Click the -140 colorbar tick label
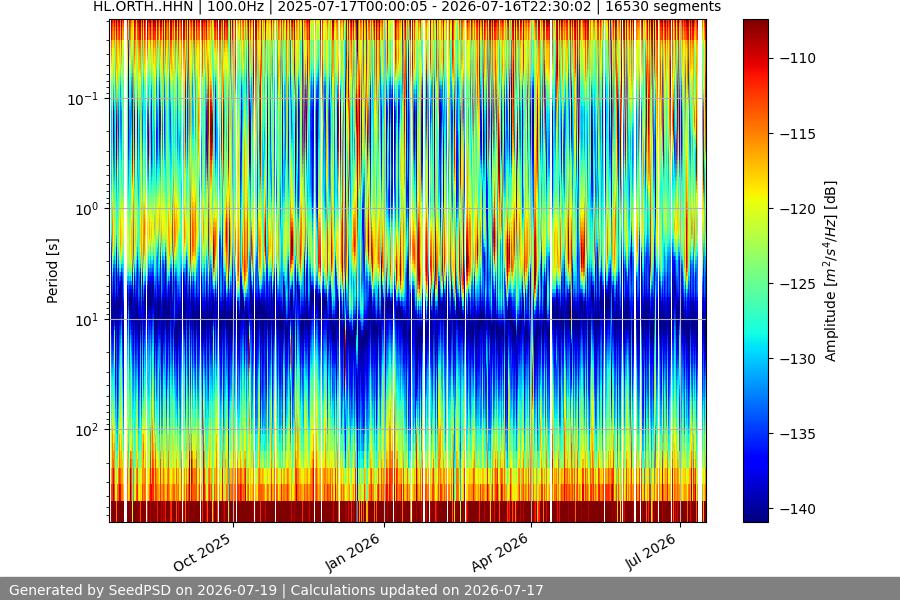 [797, 509]
